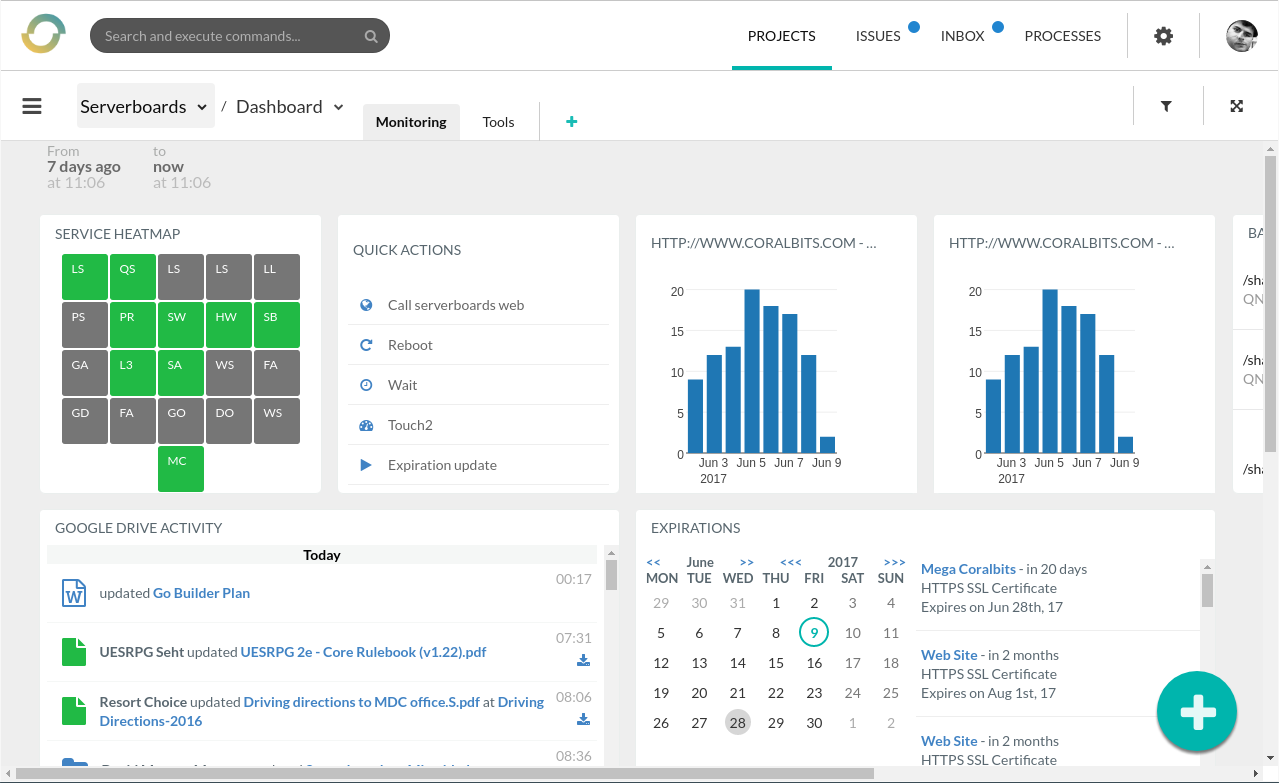Focus the search and execute commands field

coord(240,36)
